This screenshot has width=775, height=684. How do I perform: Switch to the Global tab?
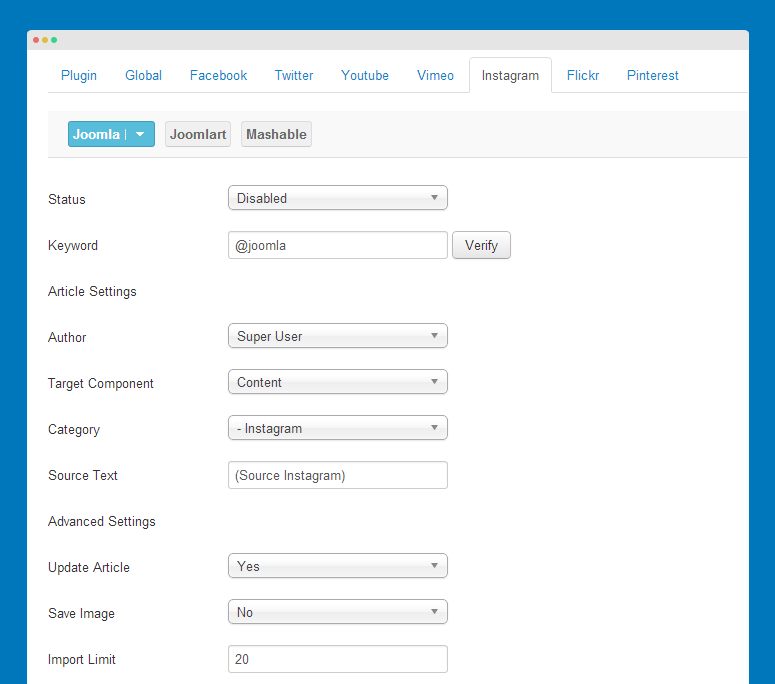pyautogui.click(x=143, y=75)
